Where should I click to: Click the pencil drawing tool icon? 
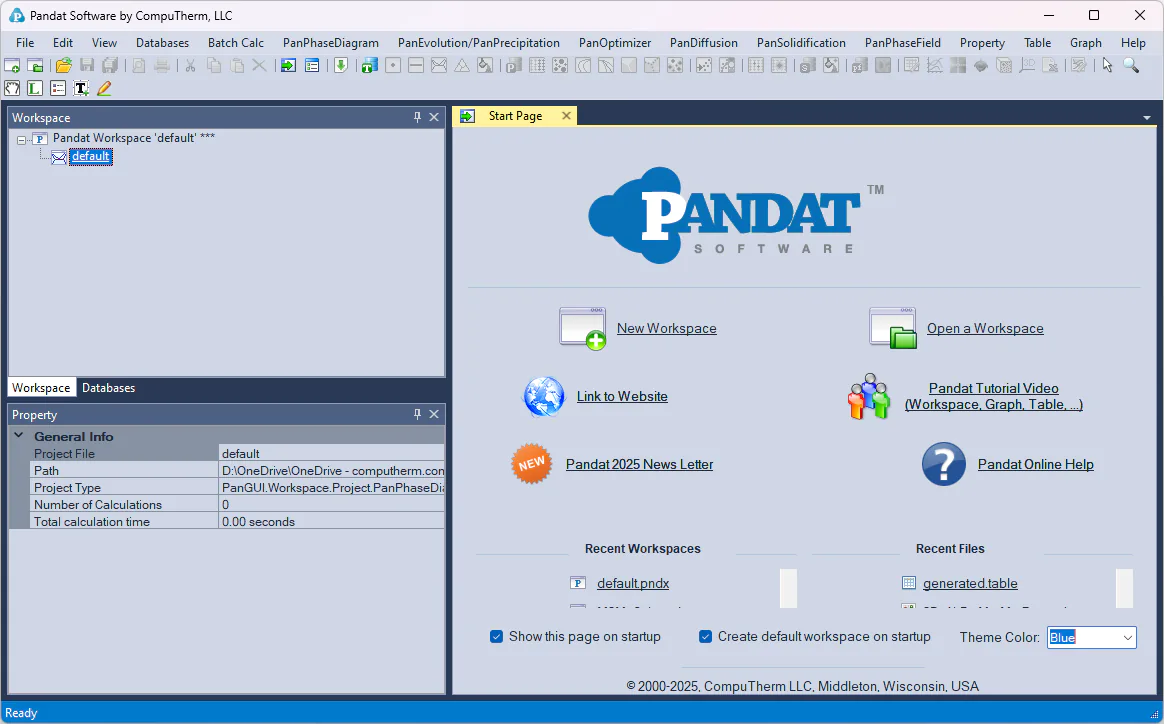104,88
